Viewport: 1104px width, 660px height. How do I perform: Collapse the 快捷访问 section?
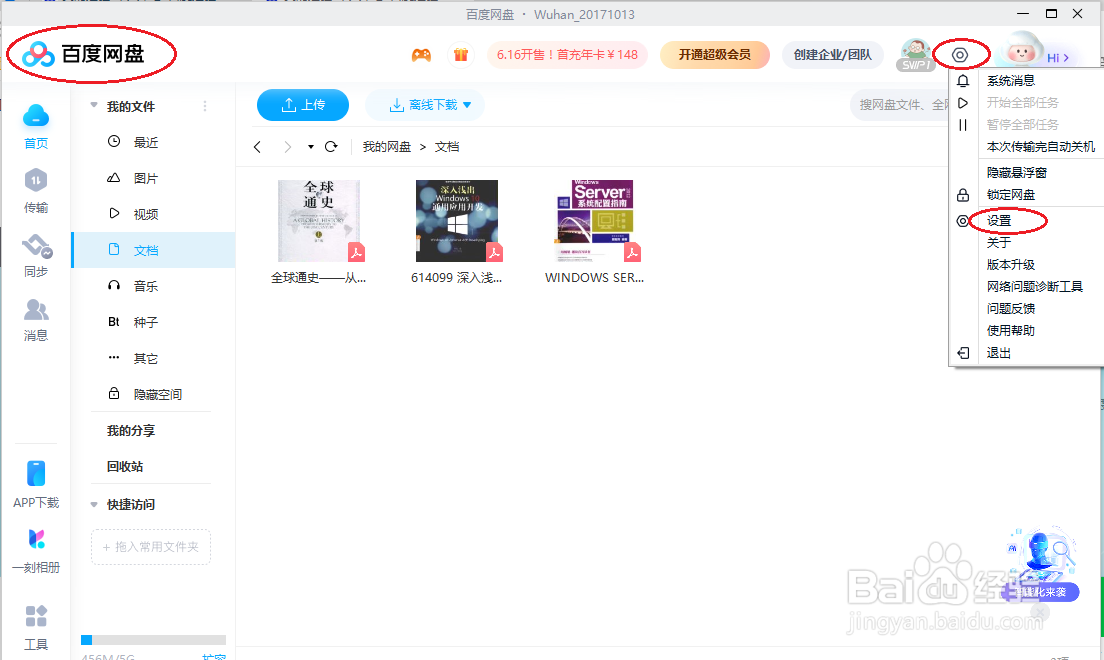point(94,504)
